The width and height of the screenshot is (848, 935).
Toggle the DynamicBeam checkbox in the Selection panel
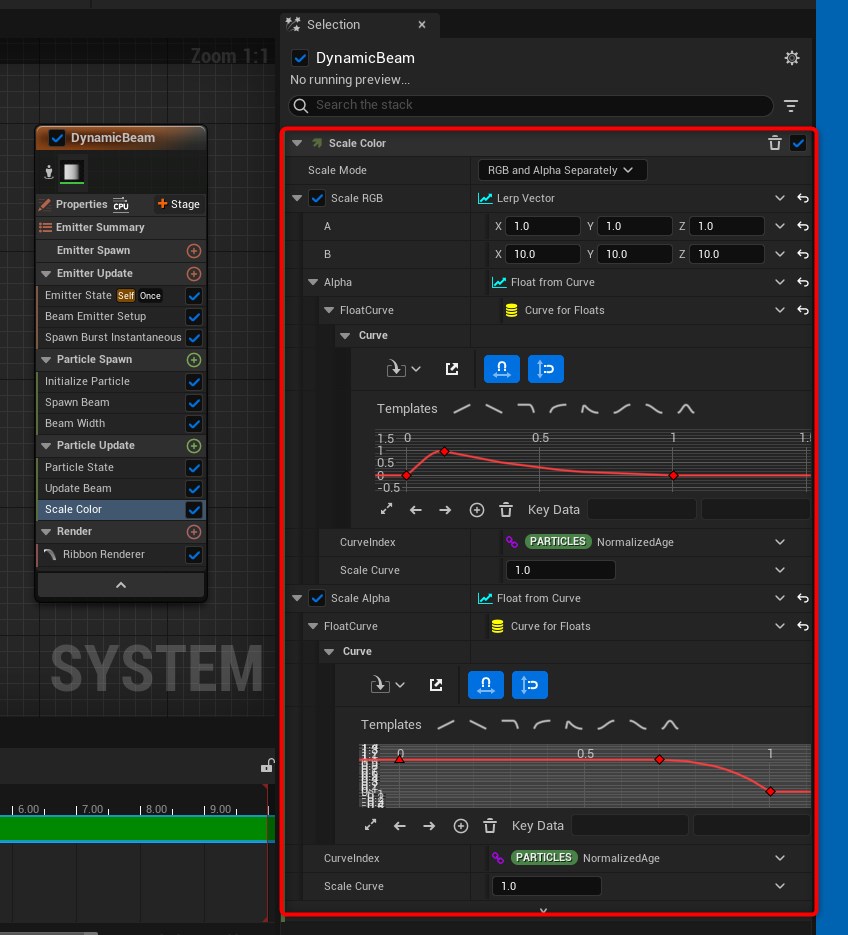[300, 58]
